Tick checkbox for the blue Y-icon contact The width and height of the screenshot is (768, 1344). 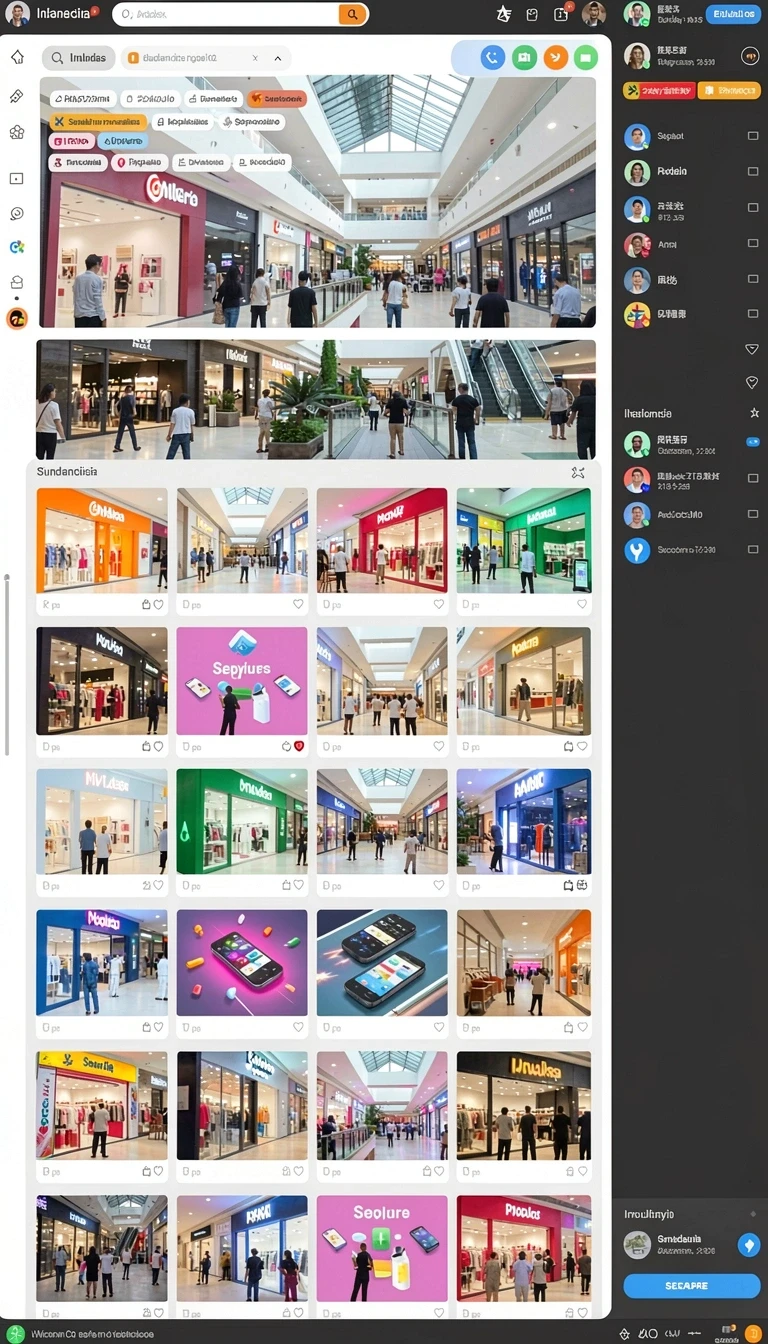753,549
